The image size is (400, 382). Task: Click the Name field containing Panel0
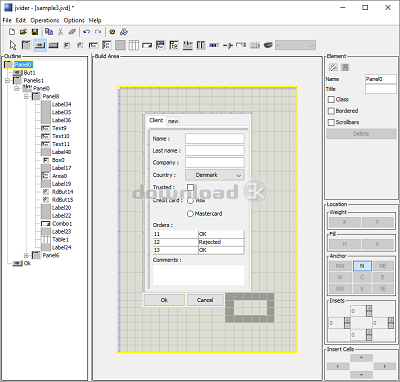(x=381, y=79)
